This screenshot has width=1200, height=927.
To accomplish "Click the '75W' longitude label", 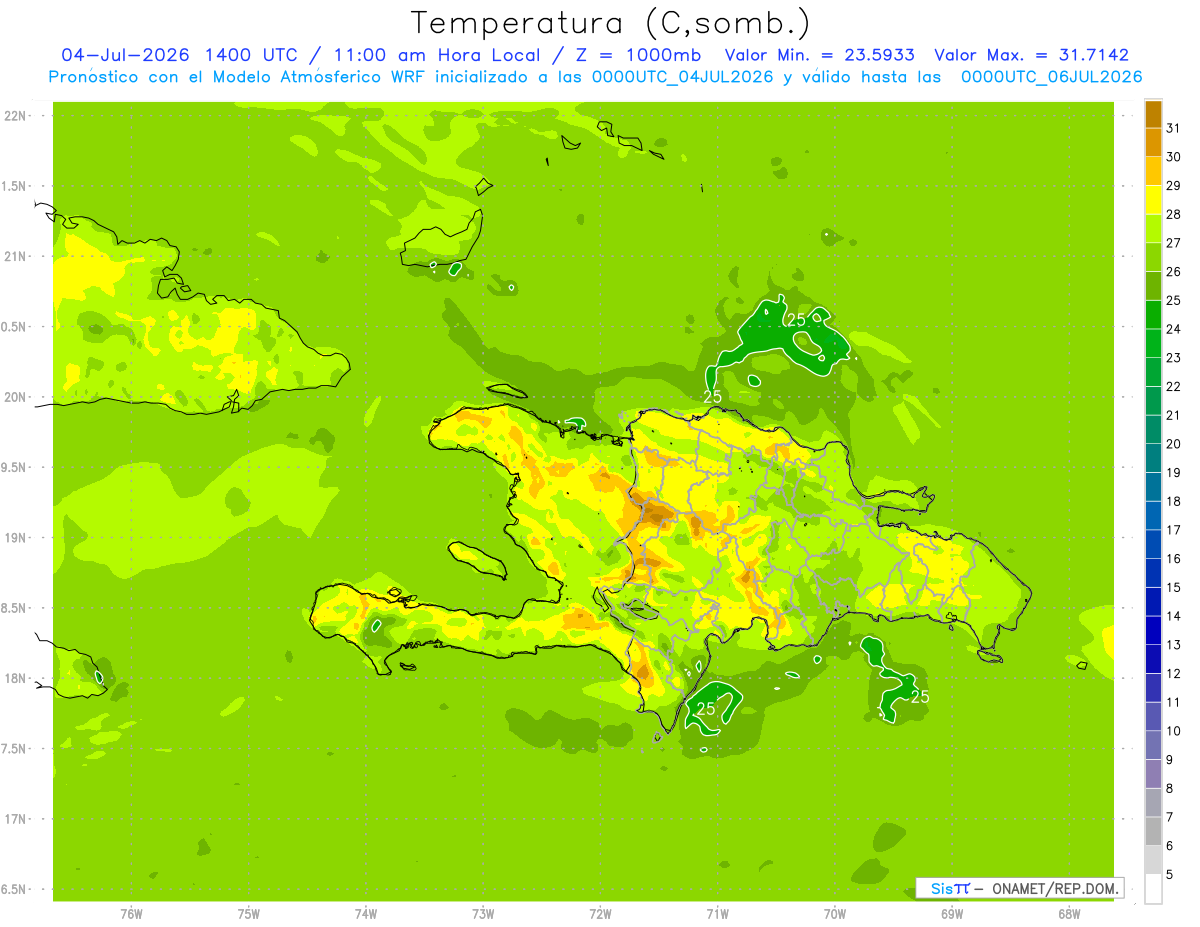I will 249,914.
